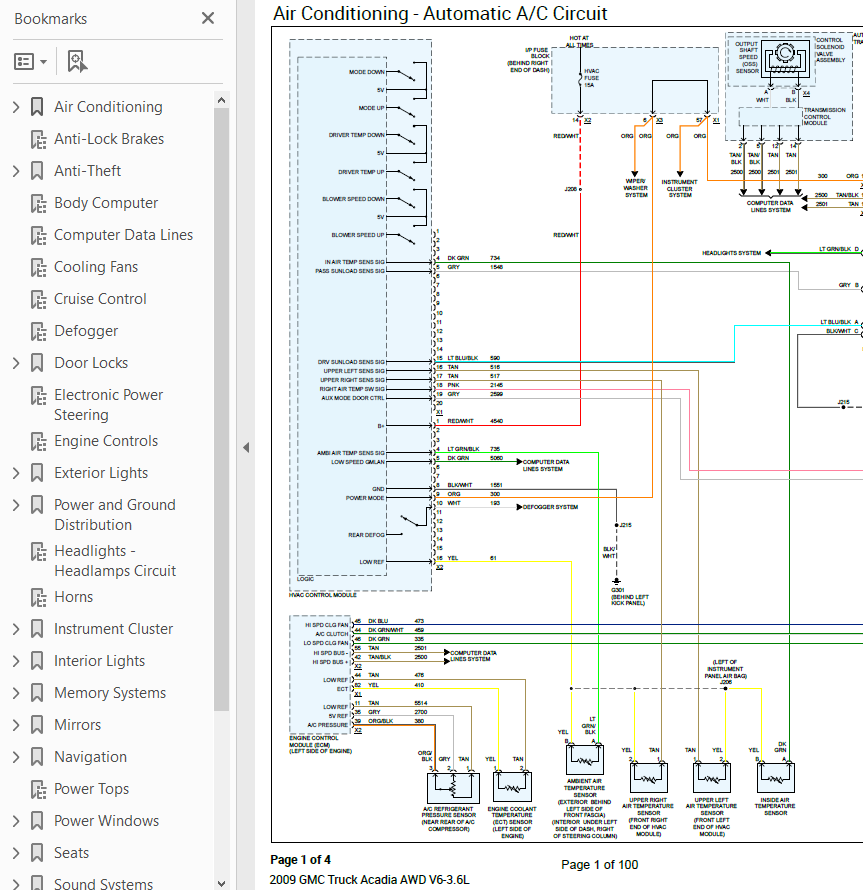Select the Power Windows bookmark
This screenshot has height=890, width=863.
pyautogui.click(x=106, y=821)
